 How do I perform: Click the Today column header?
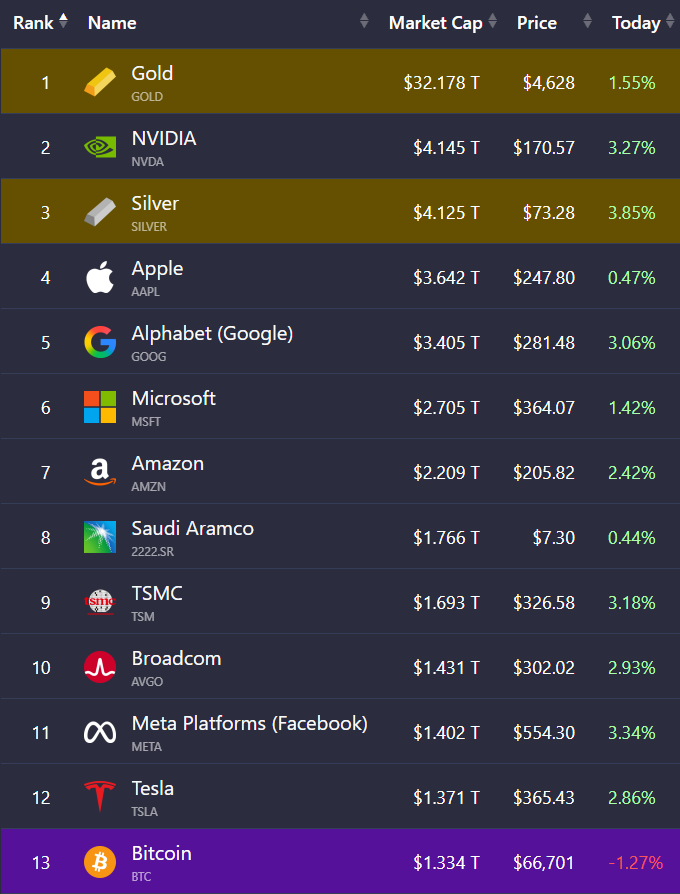coord(636,23)
